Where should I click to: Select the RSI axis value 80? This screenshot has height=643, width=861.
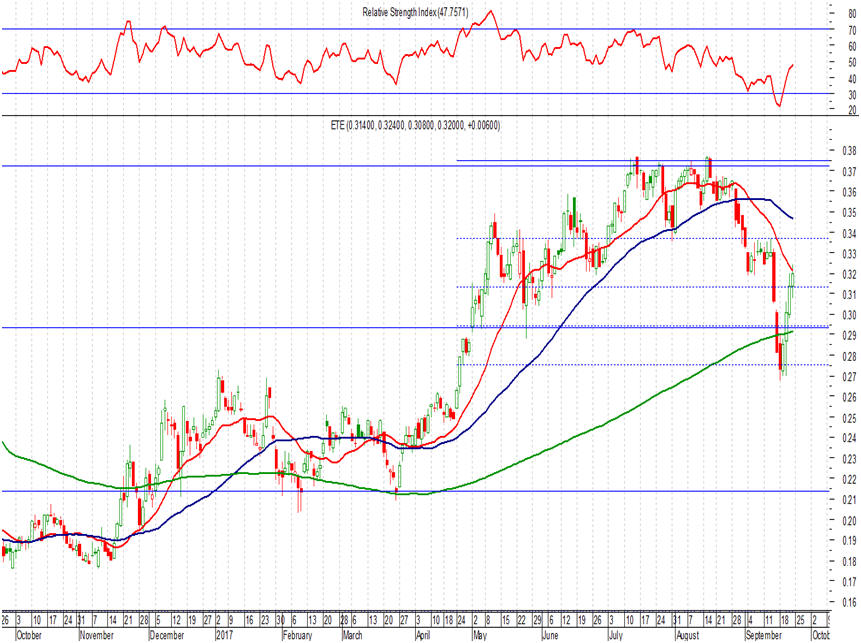point(852,15)
